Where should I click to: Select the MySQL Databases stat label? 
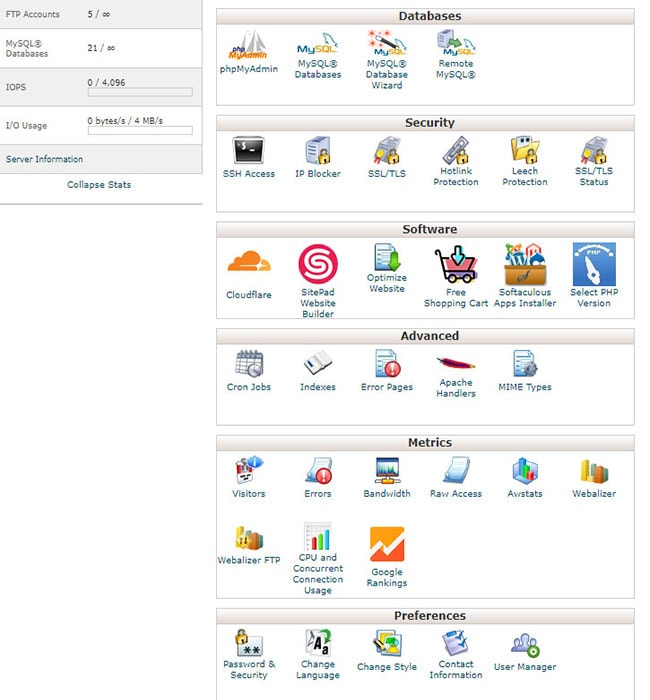click(x=27, y=49)
